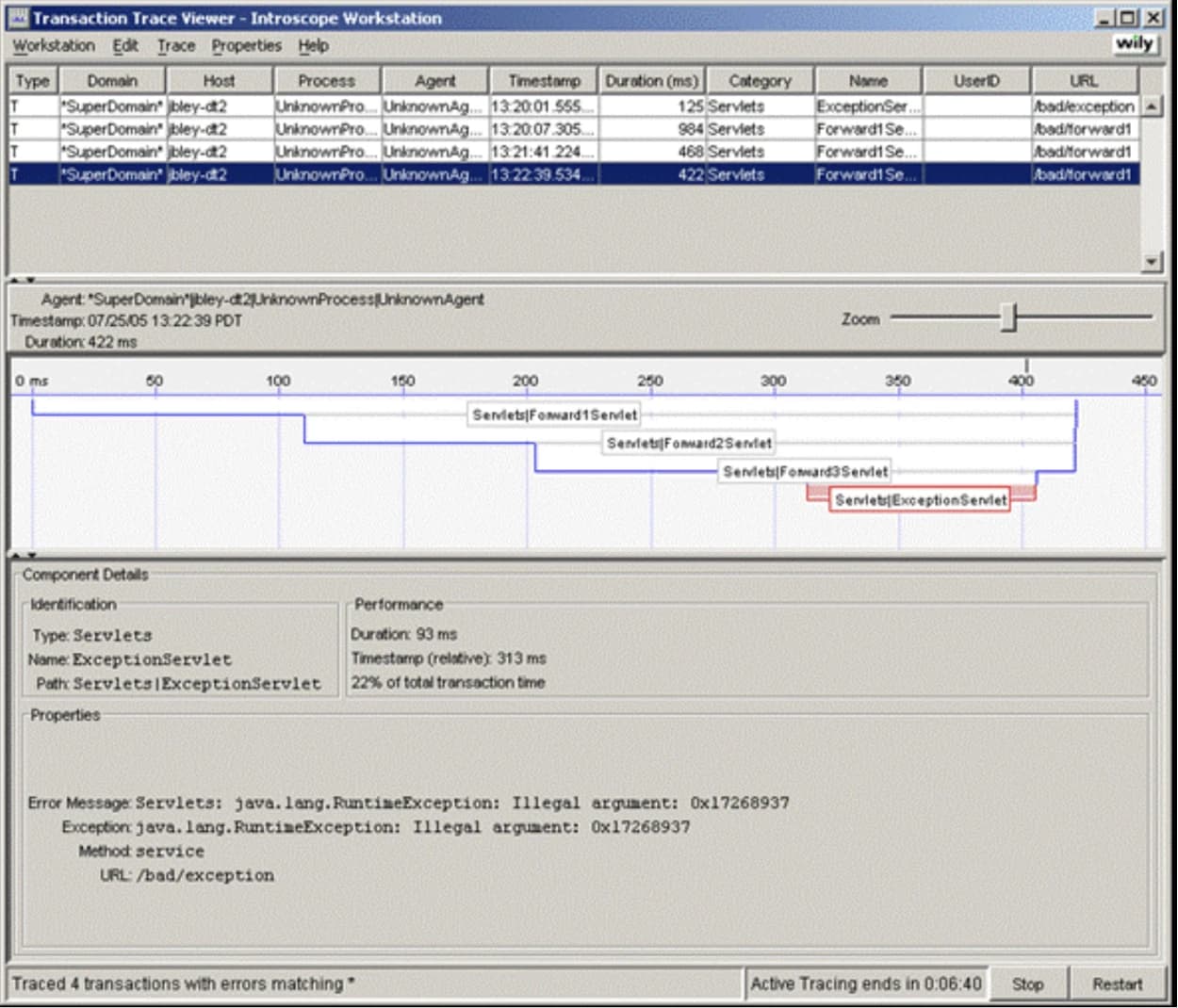Click the URL /bad/exception property

tap(188, 875)
